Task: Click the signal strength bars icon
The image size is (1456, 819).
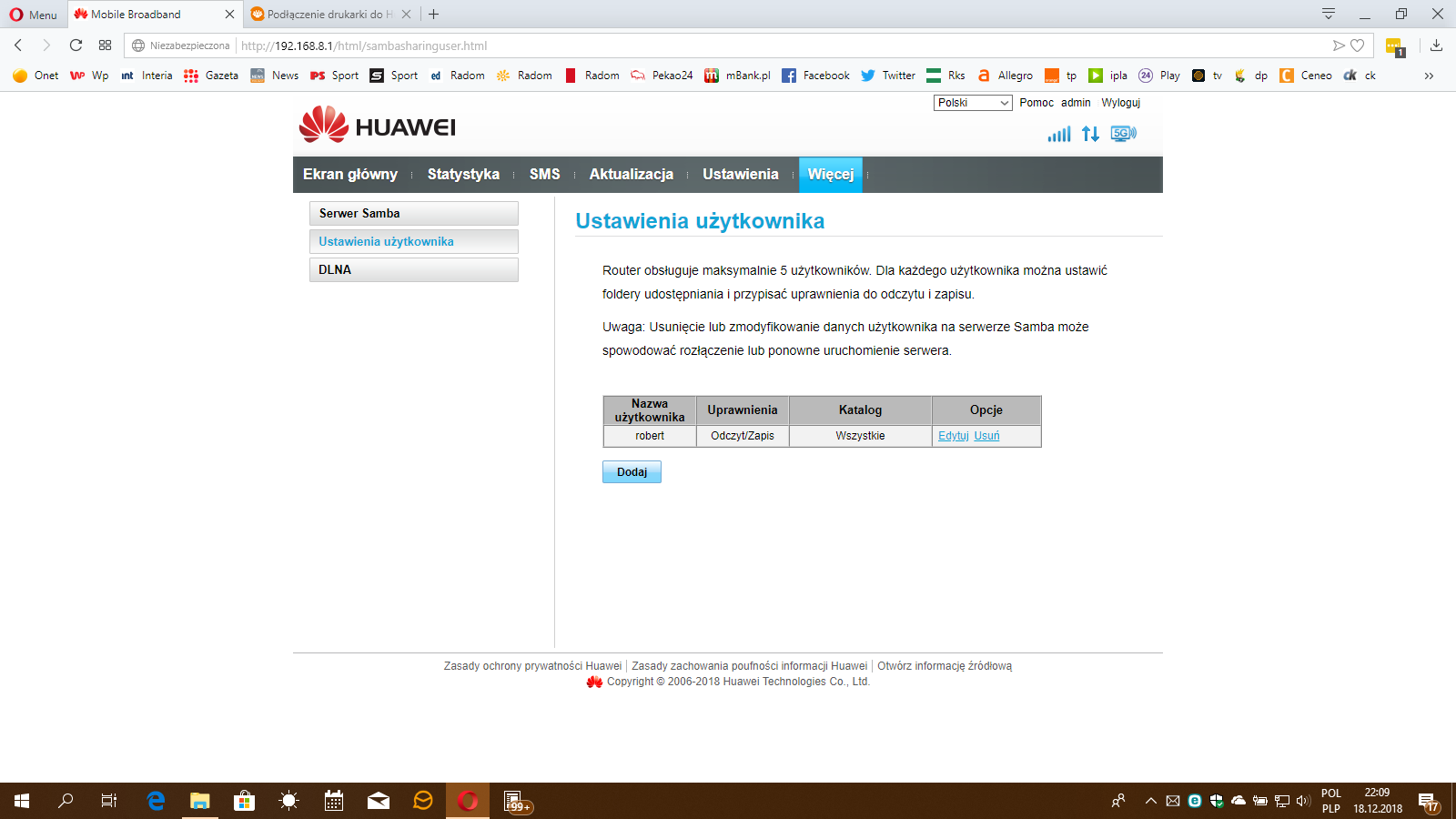Action: point(1058,133)
